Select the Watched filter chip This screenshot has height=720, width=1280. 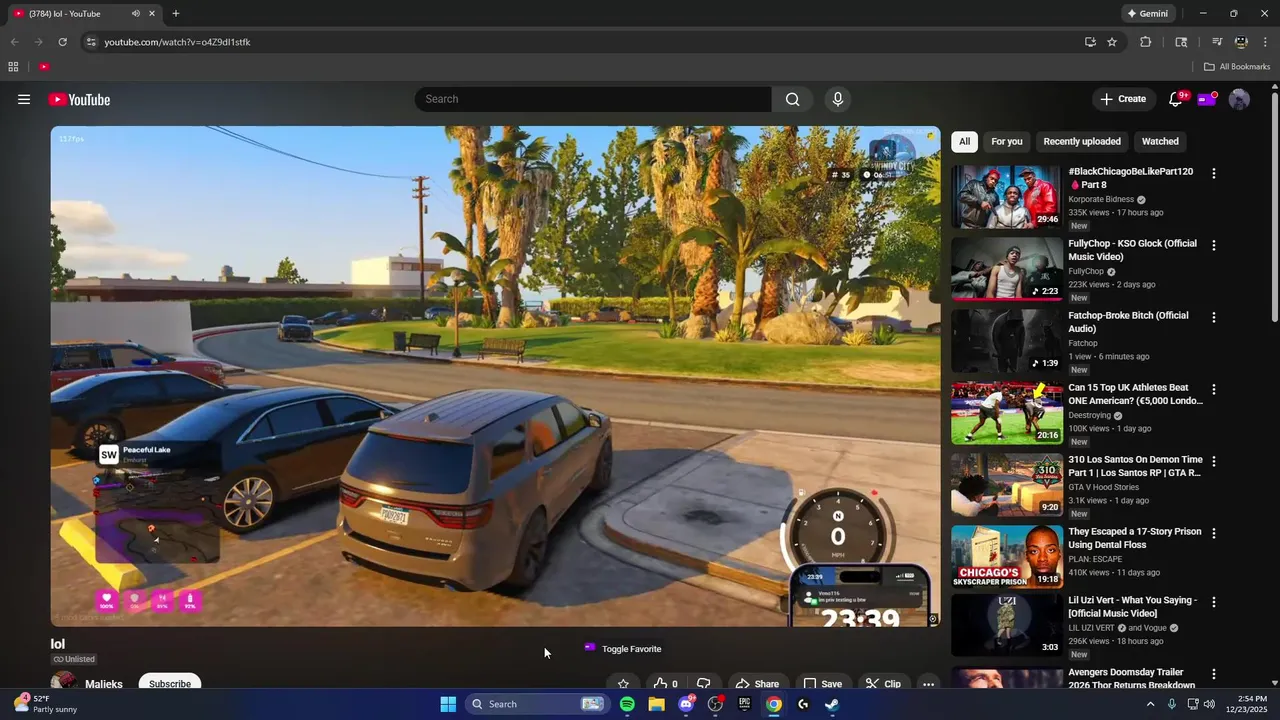[1160, 141]
